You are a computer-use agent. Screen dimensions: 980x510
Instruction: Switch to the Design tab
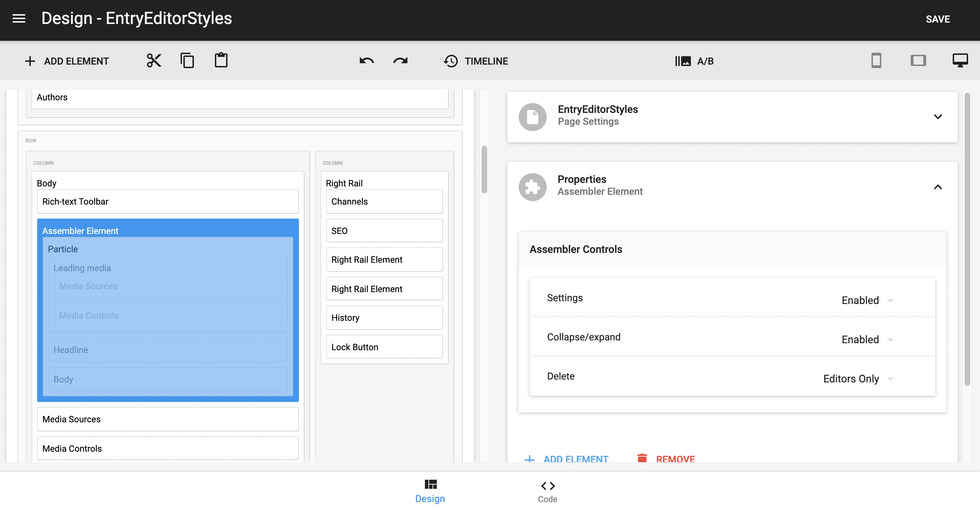point(430,491)
